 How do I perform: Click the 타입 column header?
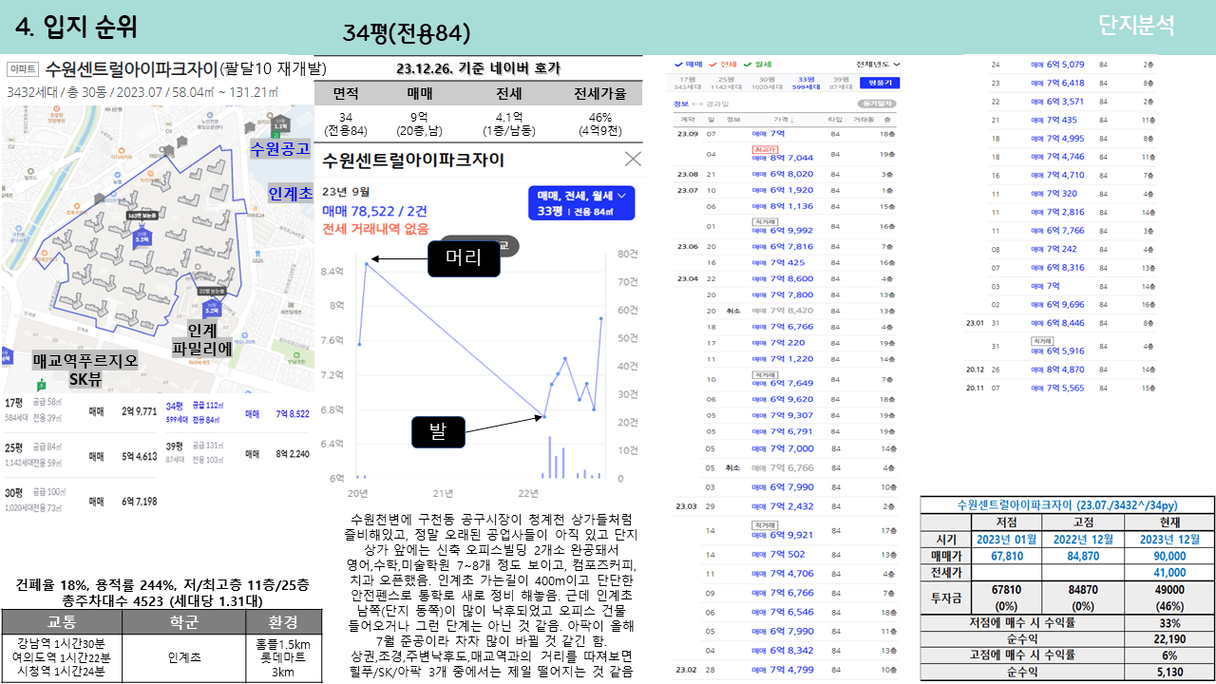835,119
